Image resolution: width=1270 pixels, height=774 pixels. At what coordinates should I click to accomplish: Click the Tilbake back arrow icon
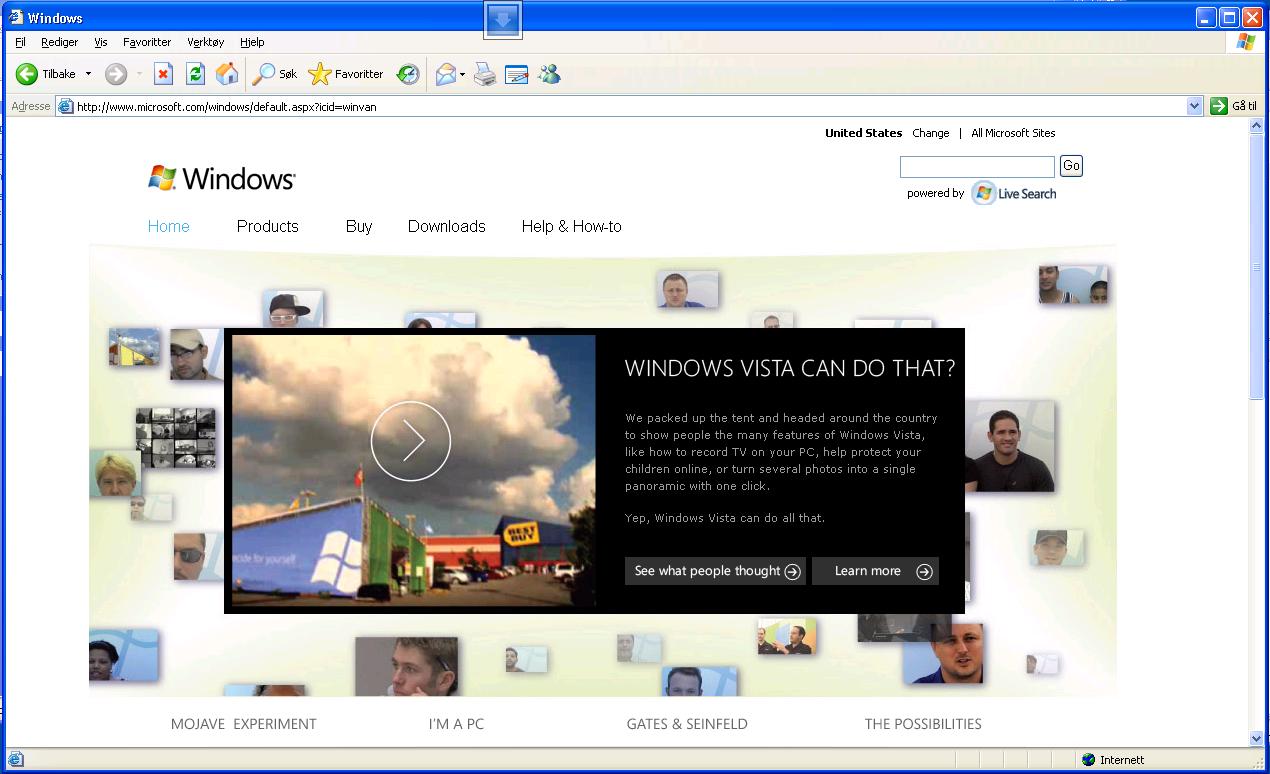coord(27,74)
